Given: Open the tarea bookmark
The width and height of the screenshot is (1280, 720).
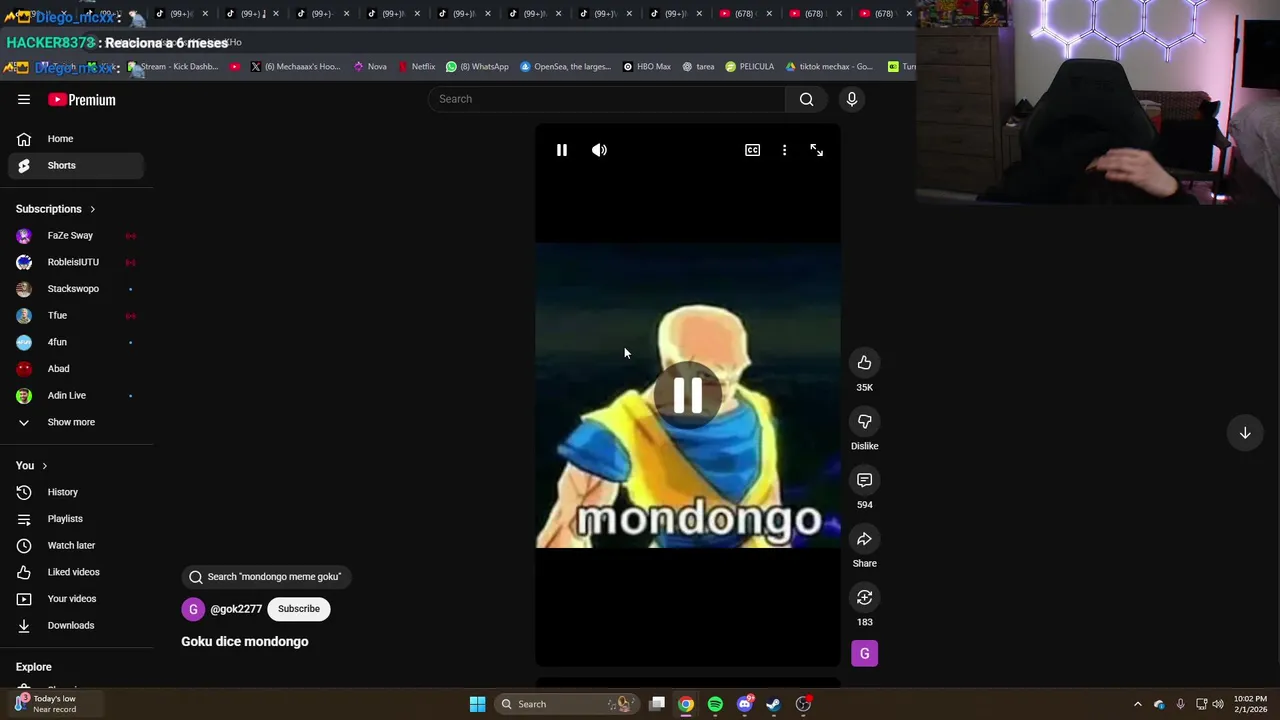Looking at the screenshot, I should (x=698, y=67).
